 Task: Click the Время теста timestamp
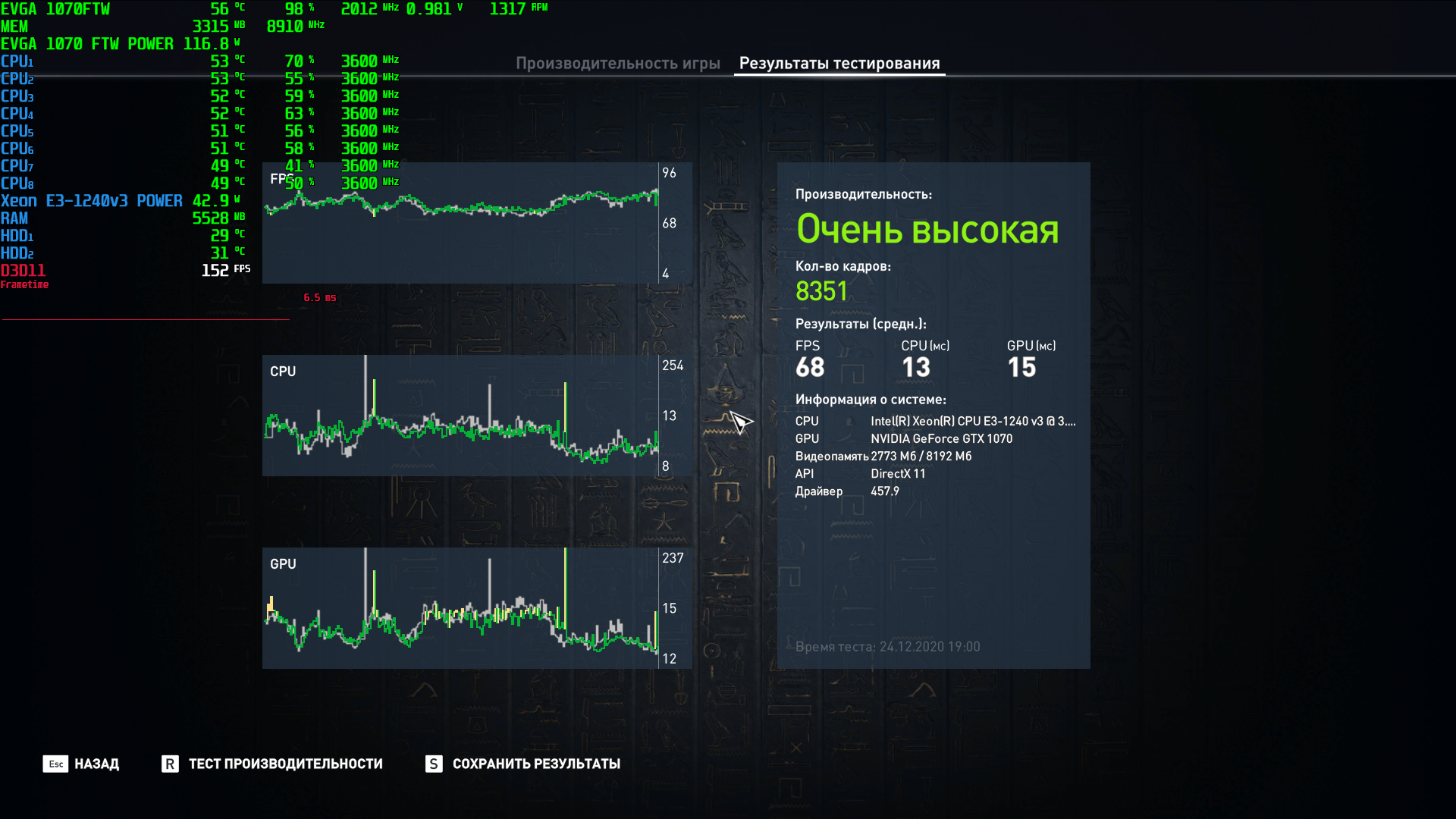pyautogui.click(x=887, y=647)
